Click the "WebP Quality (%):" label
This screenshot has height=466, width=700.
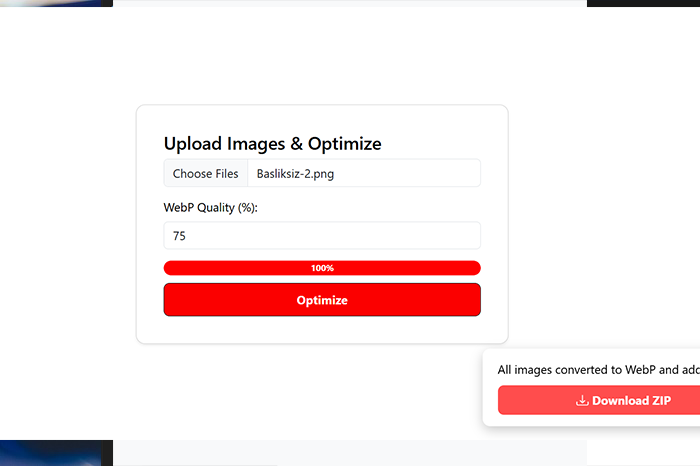[210, 208]
